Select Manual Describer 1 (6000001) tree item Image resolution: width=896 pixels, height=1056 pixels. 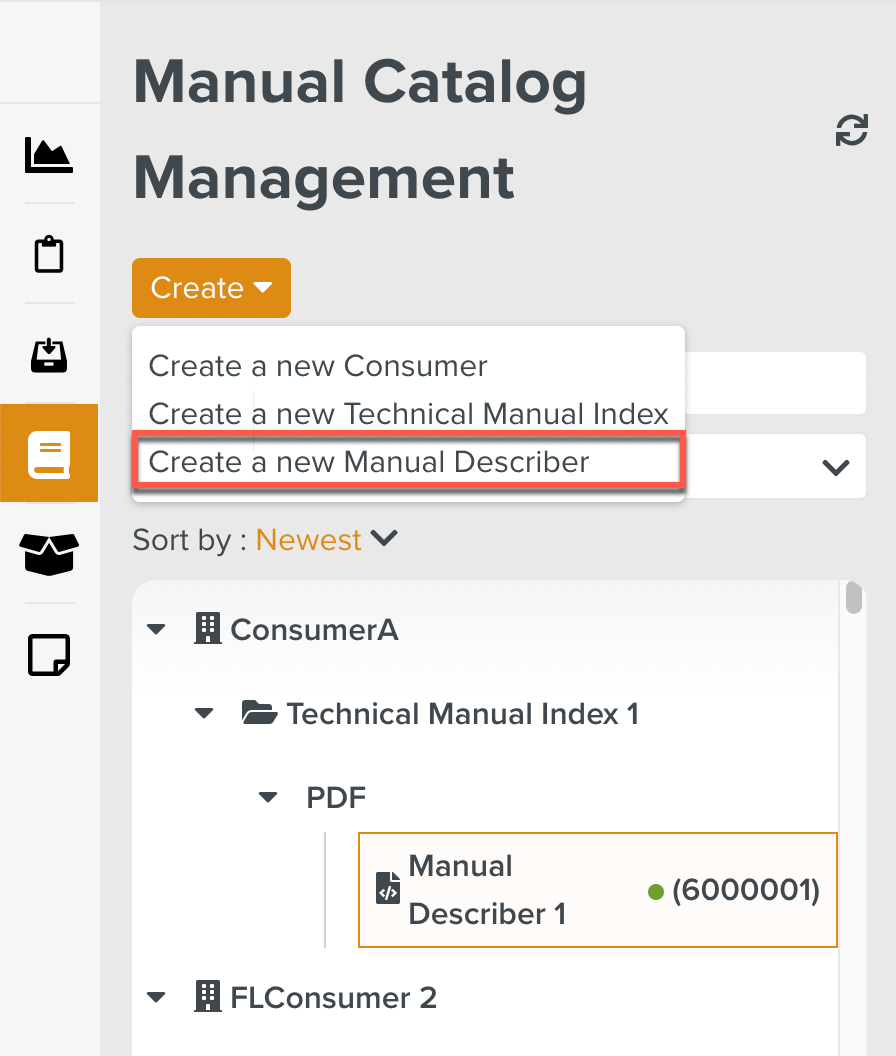597,890
